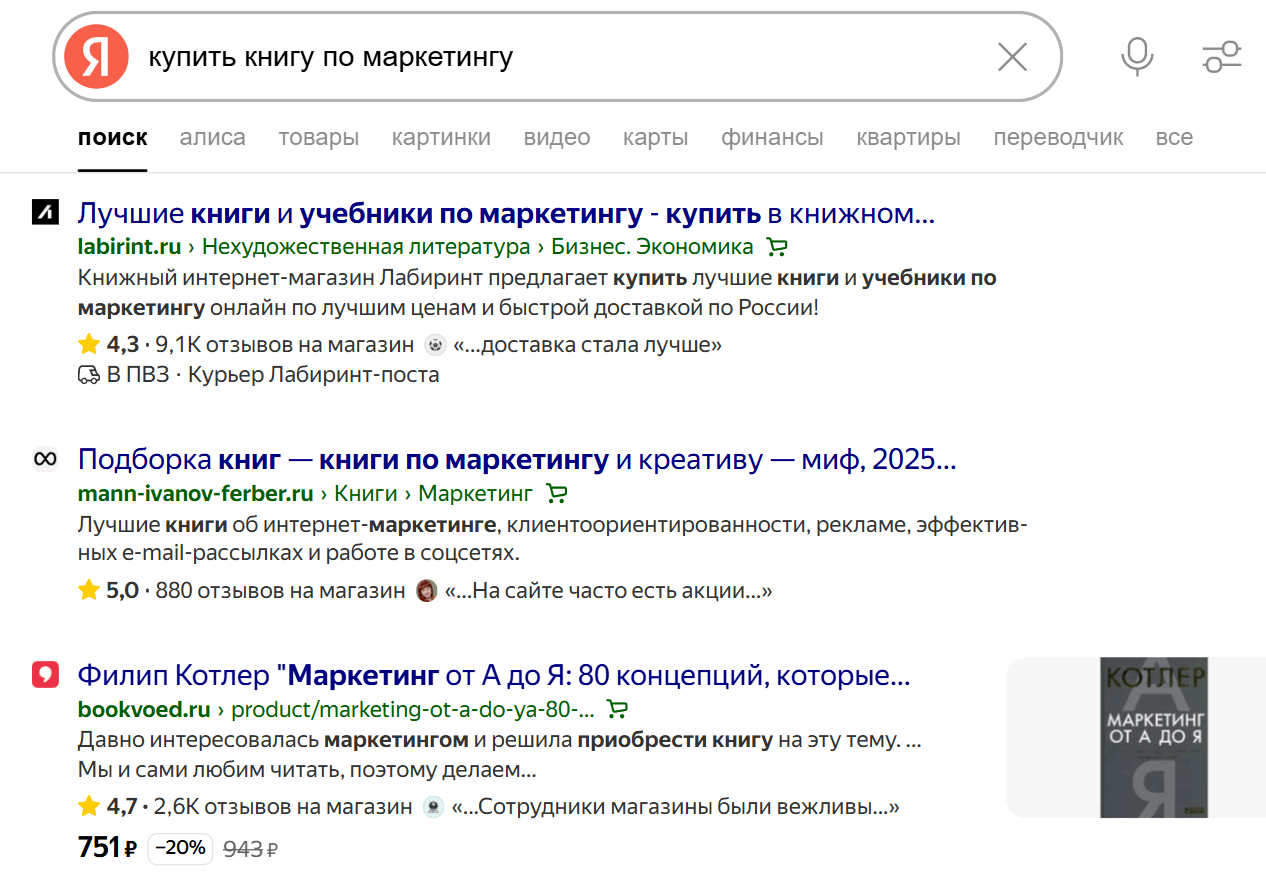Switch to the видео tab
The width and height of the screenshot is (1266, 875).
[557, 137]
